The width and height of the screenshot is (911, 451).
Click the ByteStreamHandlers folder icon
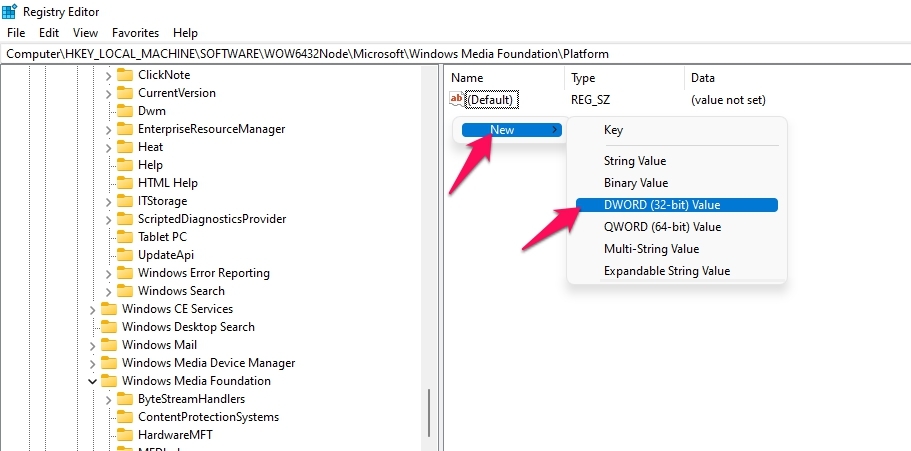coord(125,399)
